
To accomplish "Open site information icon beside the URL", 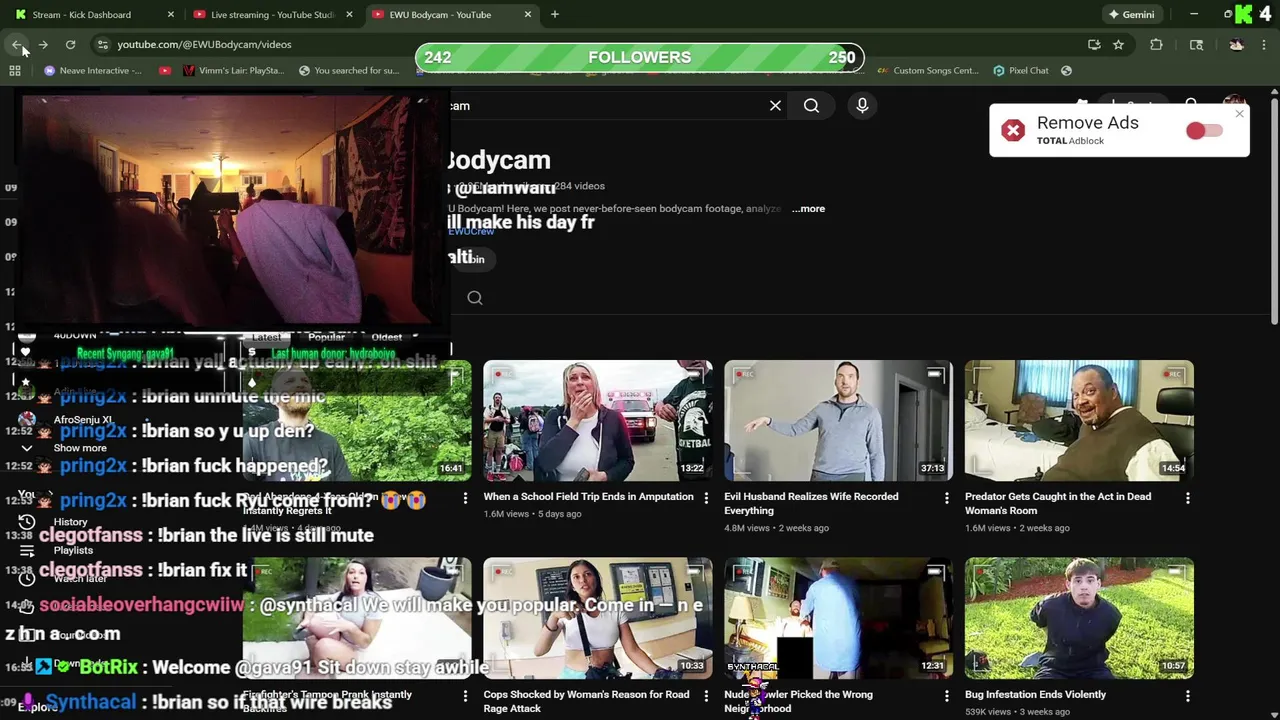I will click(102, 44).
